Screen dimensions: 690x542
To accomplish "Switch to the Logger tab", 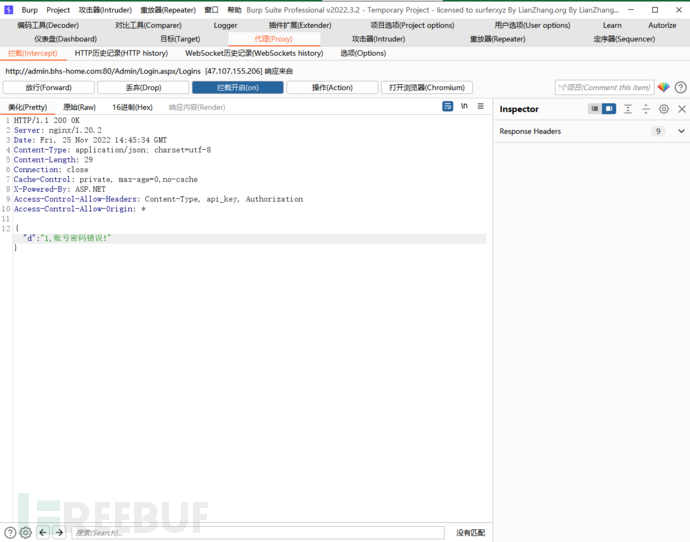I will [x=225, y=26].
